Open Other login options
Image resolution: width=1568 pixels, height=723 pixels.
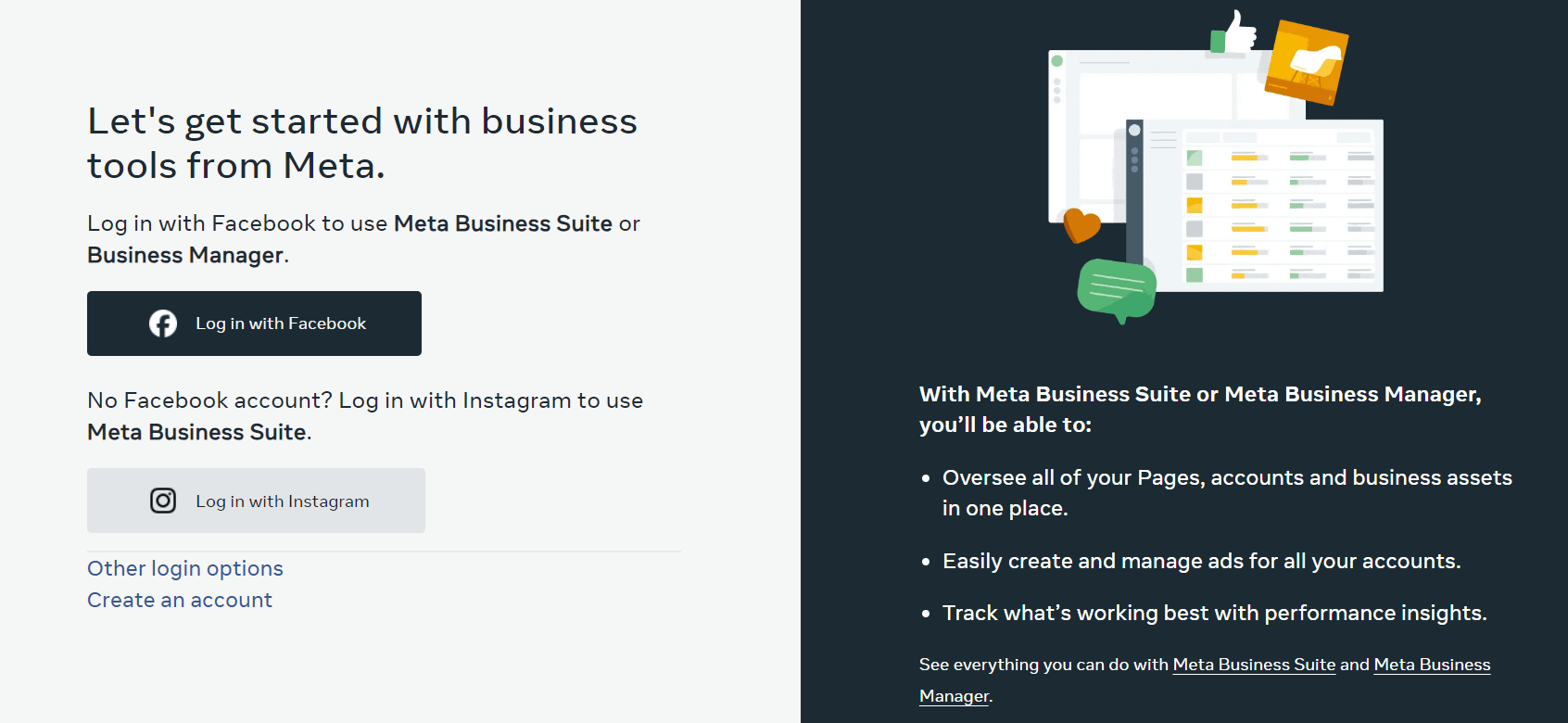(x=184, y=568)
